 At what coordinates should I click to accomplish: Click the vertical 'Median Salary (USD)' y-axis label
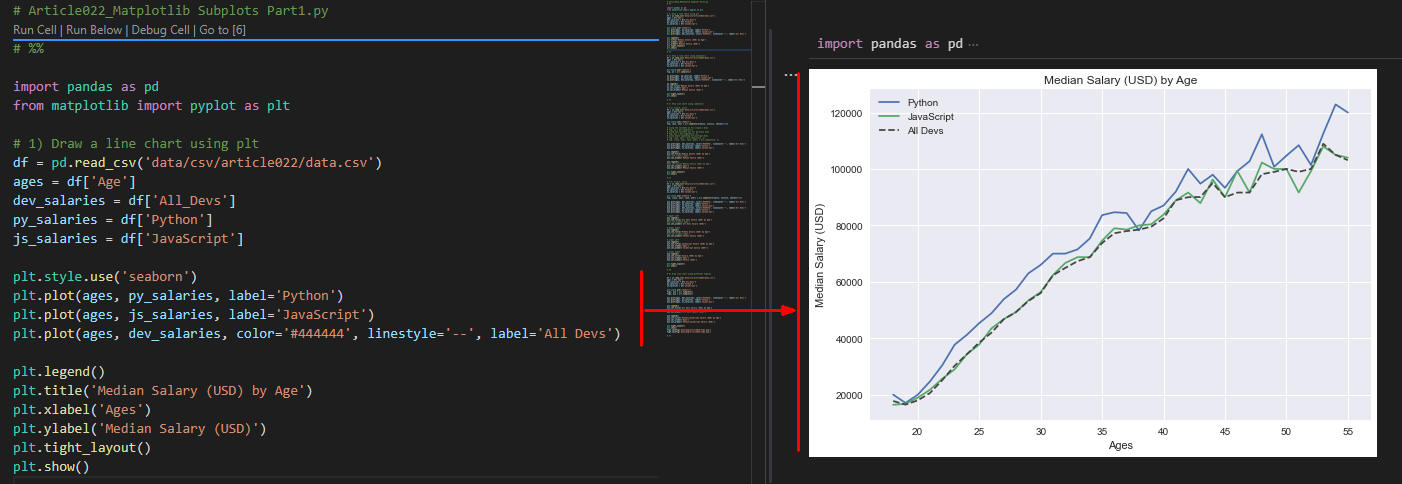coord(820,254)
